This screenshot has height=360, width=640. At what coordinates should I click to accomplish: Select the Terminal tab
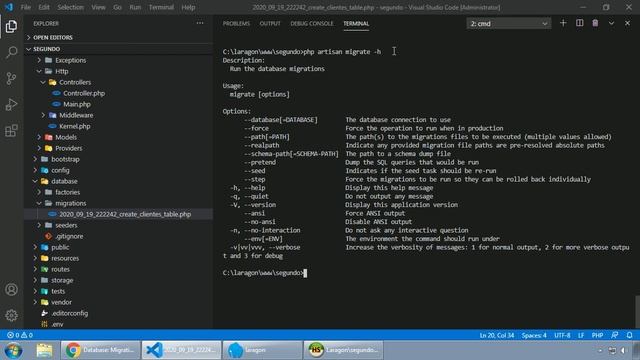click(x=356, y=24)
